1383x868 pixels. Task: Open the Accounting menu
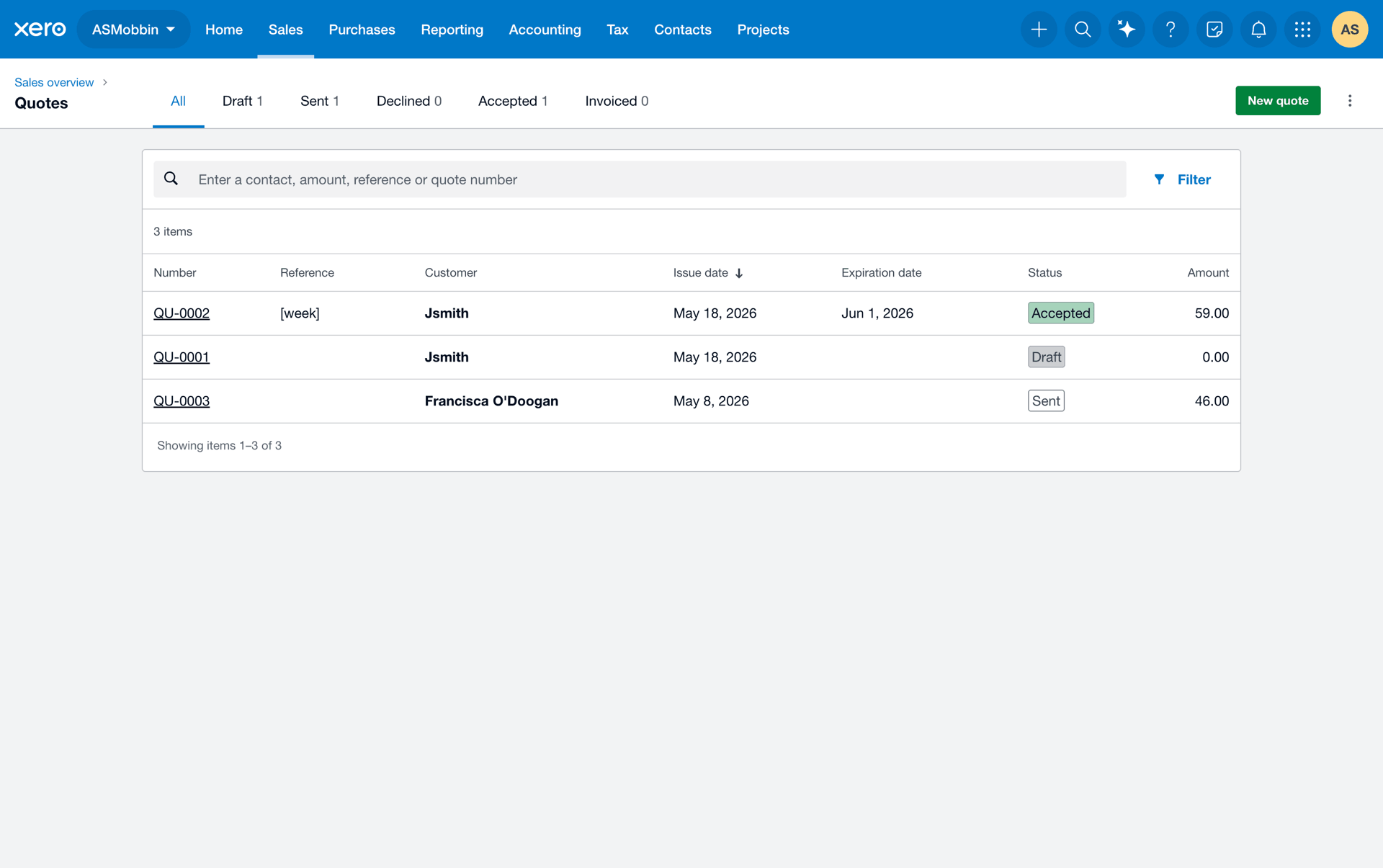(x=545, y=30)
